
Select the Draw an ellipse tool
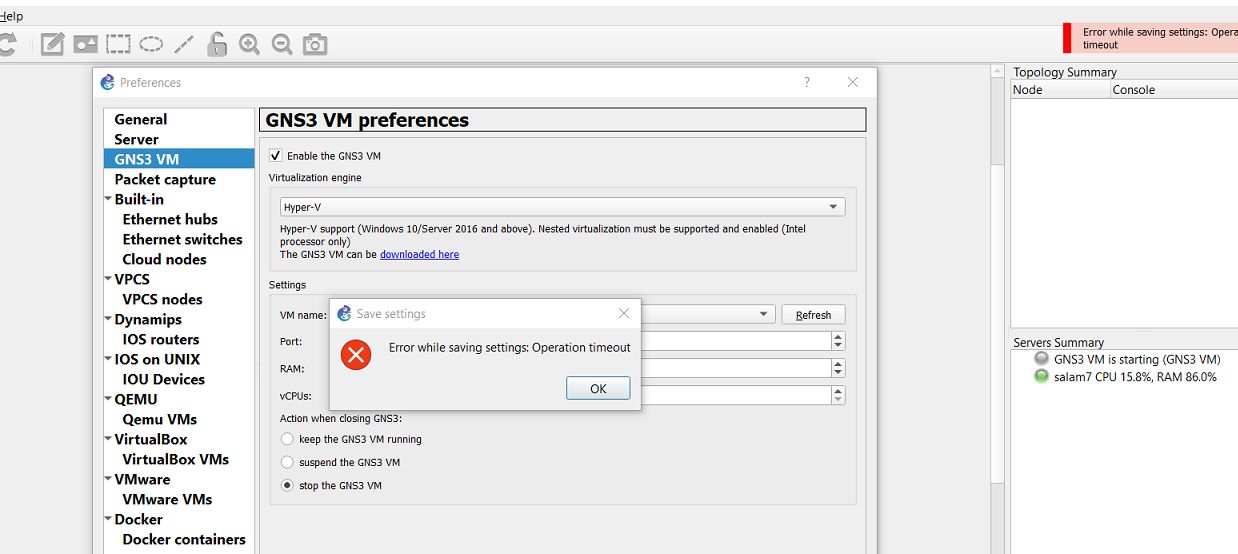(x=151, y=44)
